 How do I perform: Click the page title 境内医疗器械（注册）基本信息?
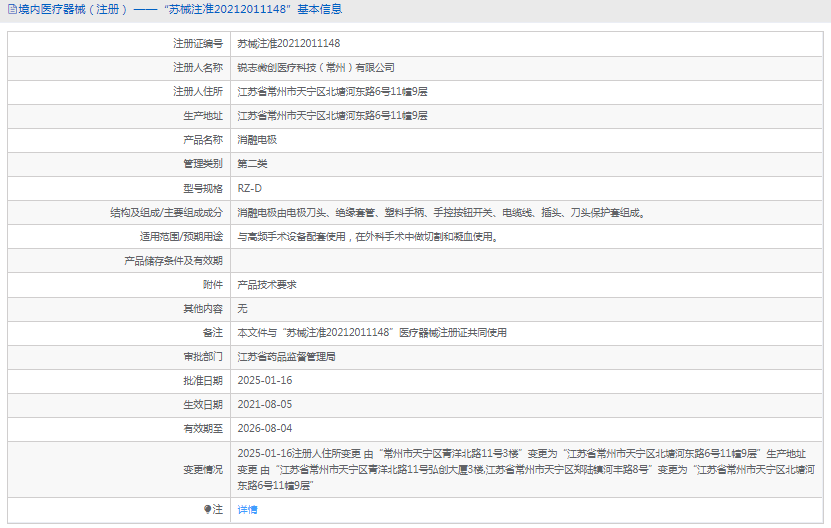coord(180,10)
